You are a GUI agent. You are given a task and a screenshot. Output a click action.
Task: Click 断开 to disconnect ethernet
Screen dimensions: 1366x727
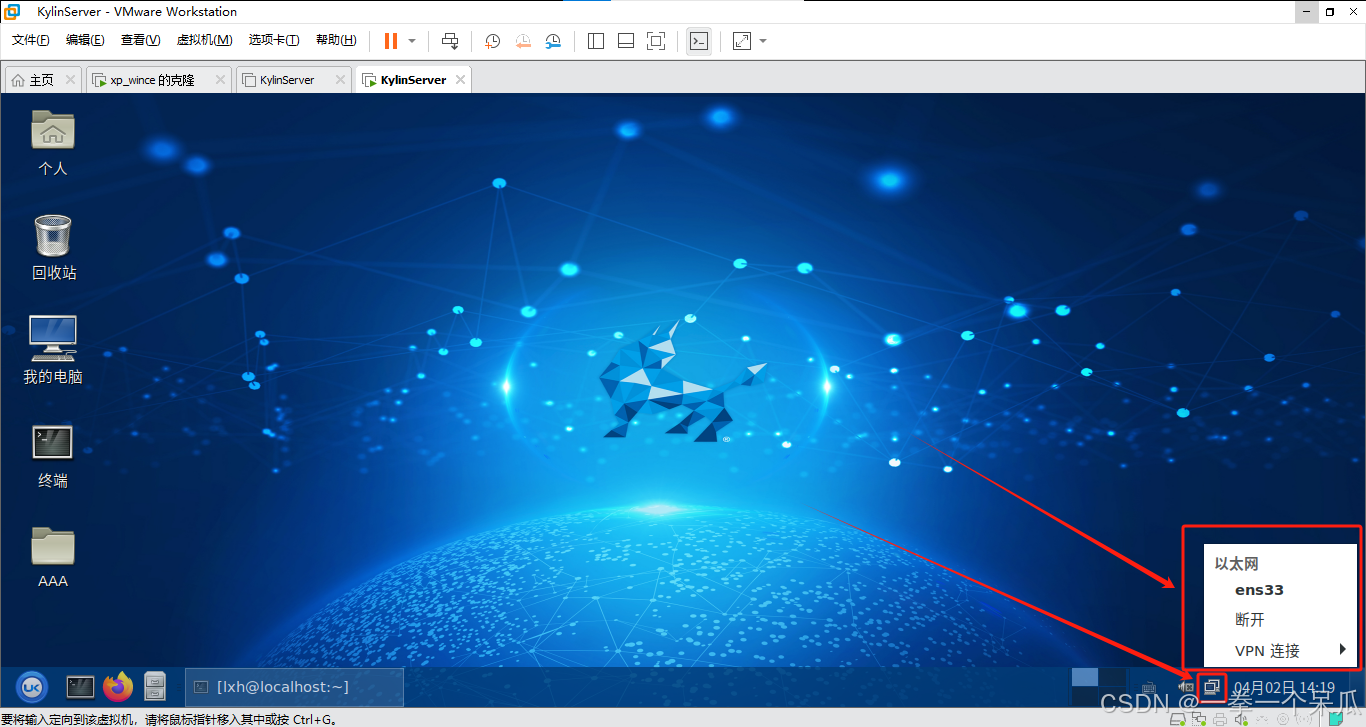(1250, 620)
